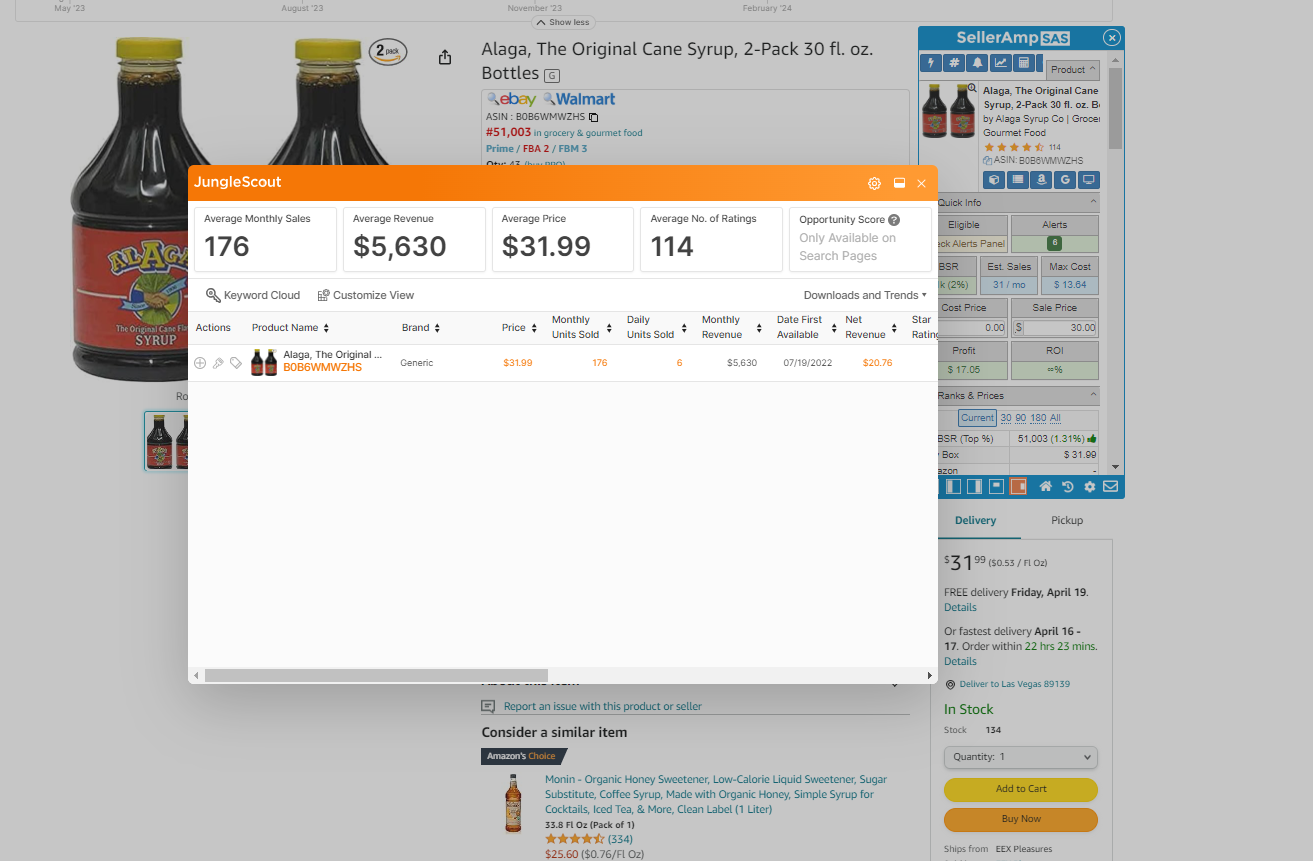Click the tag action icon in Alaga row

coord(236,363)
